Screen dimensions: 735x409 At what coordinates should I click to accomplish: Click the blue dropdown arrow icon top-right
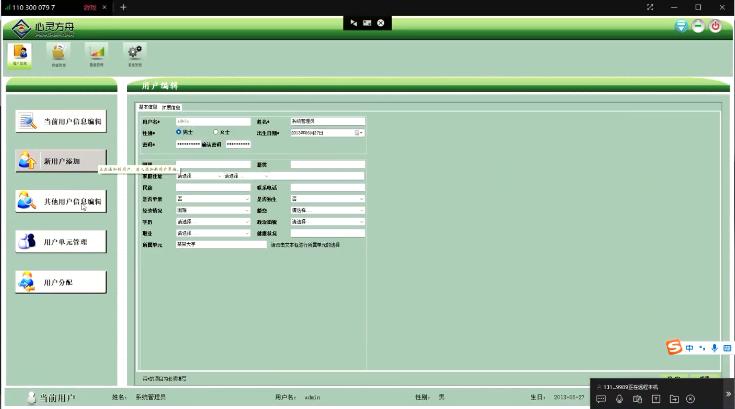coord(681,26)
